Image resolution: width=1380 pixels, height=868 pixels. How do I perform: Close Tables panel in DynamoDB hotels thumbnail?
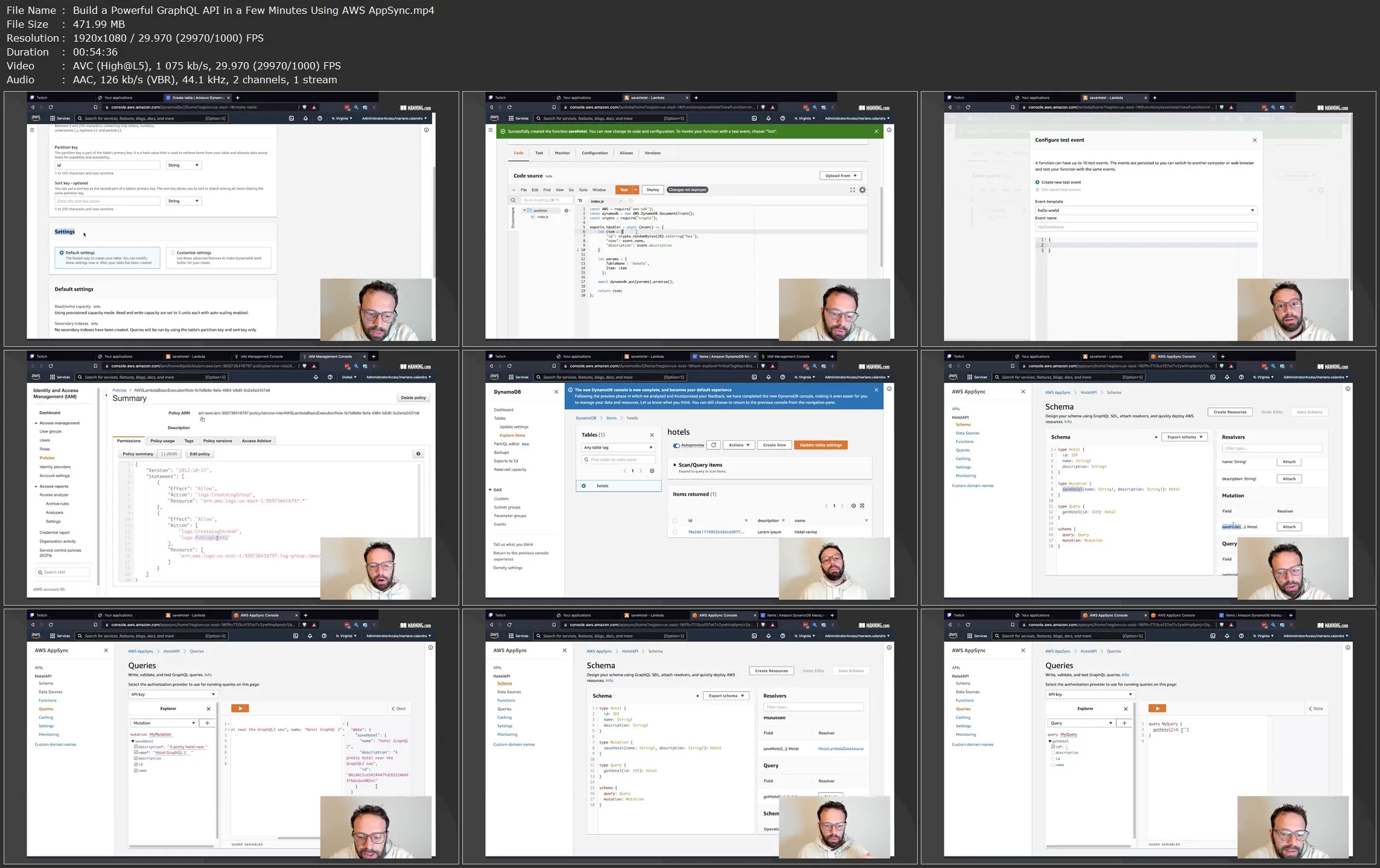(652, 435)
